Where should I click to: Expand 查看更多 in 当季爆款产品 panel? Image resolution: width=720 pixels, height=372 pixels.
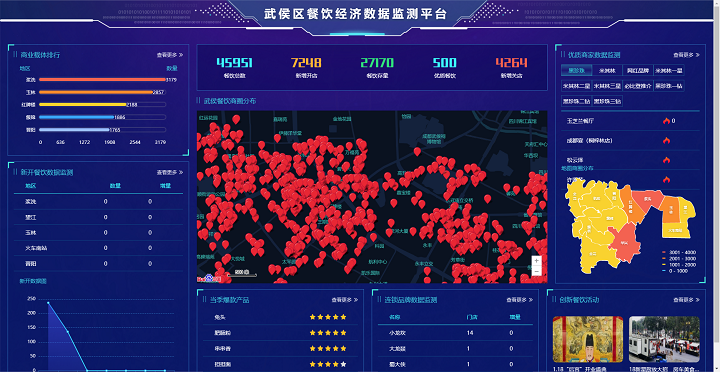(345, 300)
